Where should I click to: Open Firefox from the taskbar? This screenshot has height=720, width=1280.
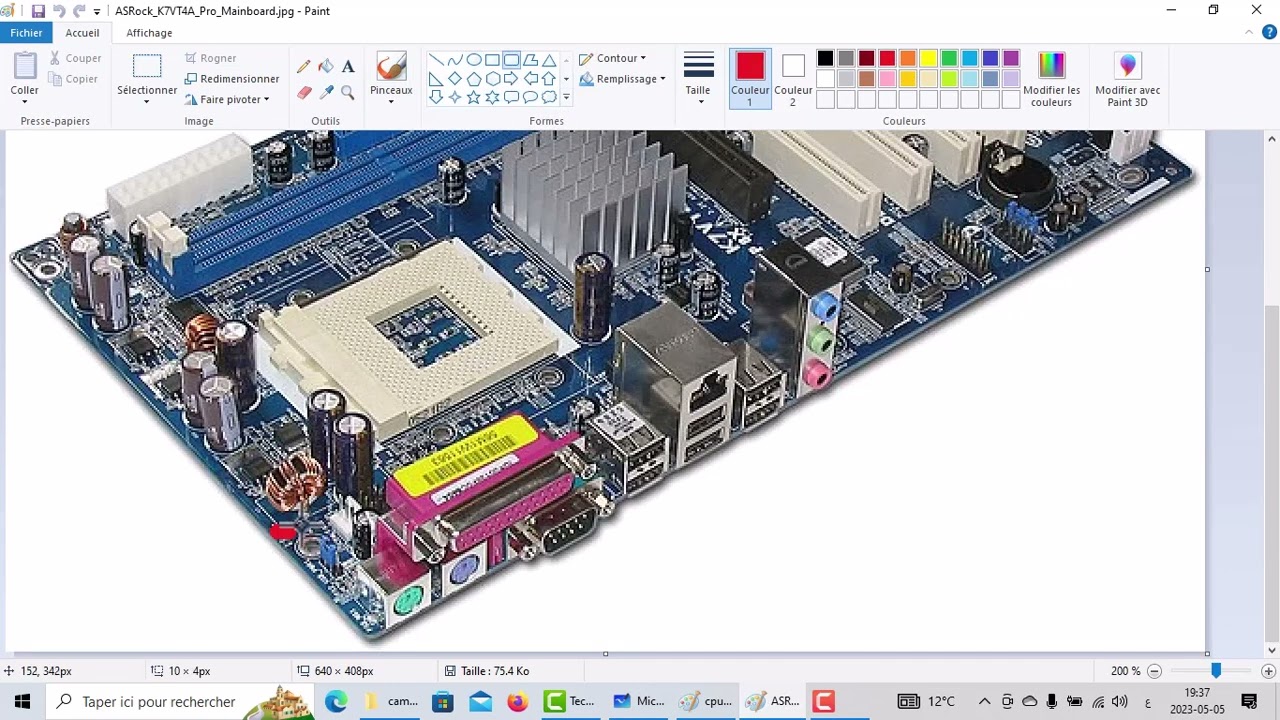517,701
